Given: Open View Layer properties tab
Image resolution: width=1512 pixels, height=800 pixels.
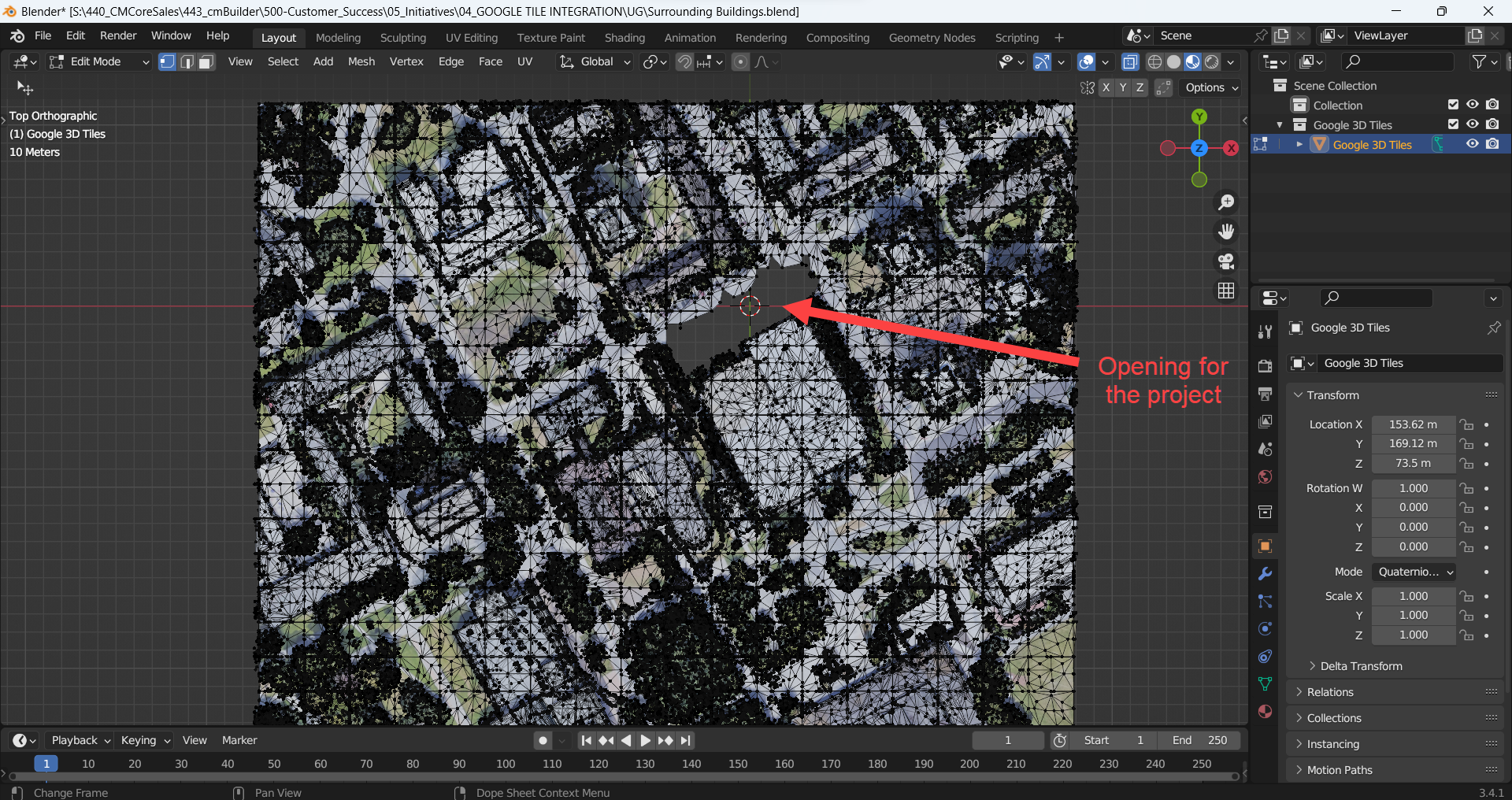Looking at the screenshot, I should [x=1265, y=421].
